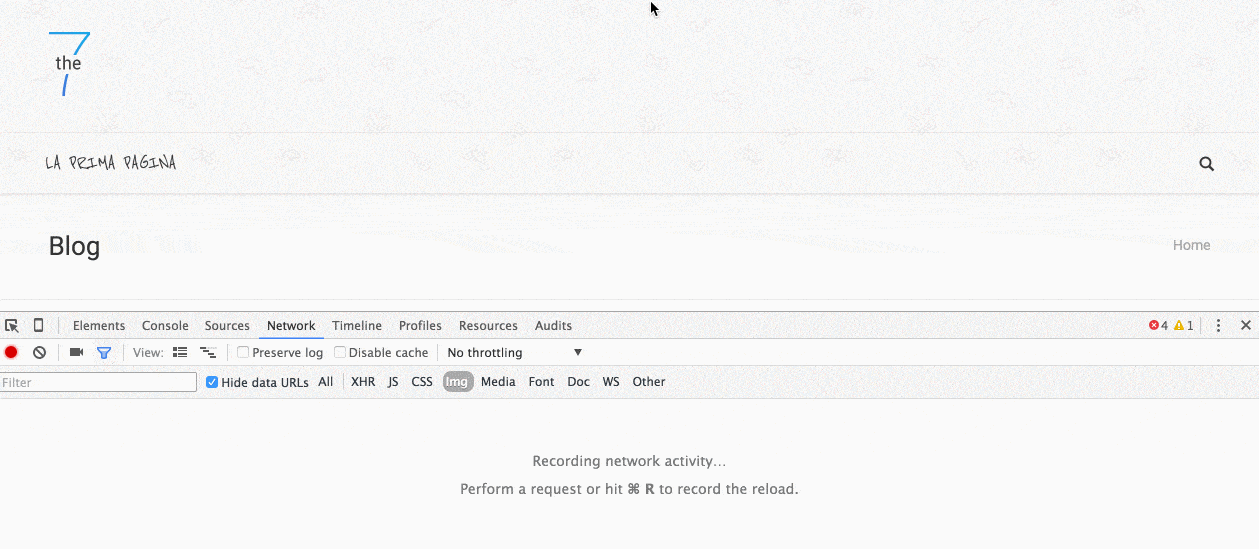Click the website search magnifier icon
Screen dimensions: 1259x549
pos(1206,164)
